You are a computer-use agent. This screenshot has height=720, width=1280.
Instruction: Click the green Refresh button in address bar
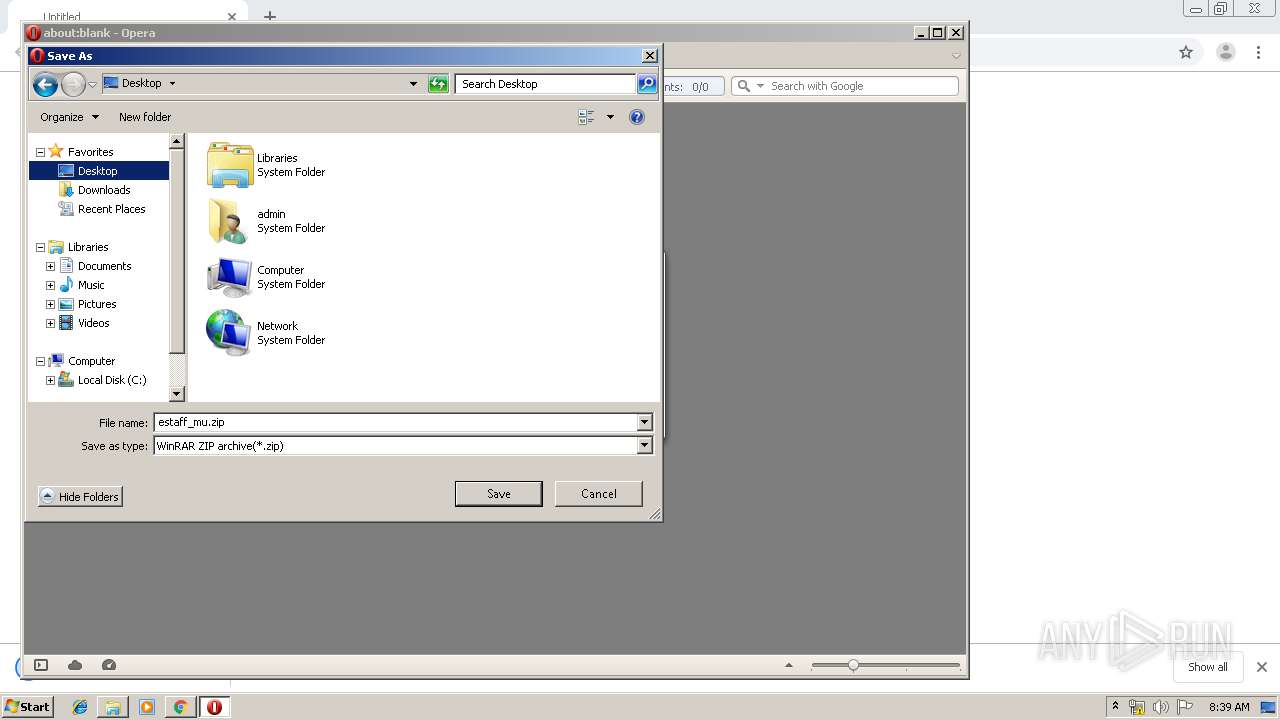438,84
